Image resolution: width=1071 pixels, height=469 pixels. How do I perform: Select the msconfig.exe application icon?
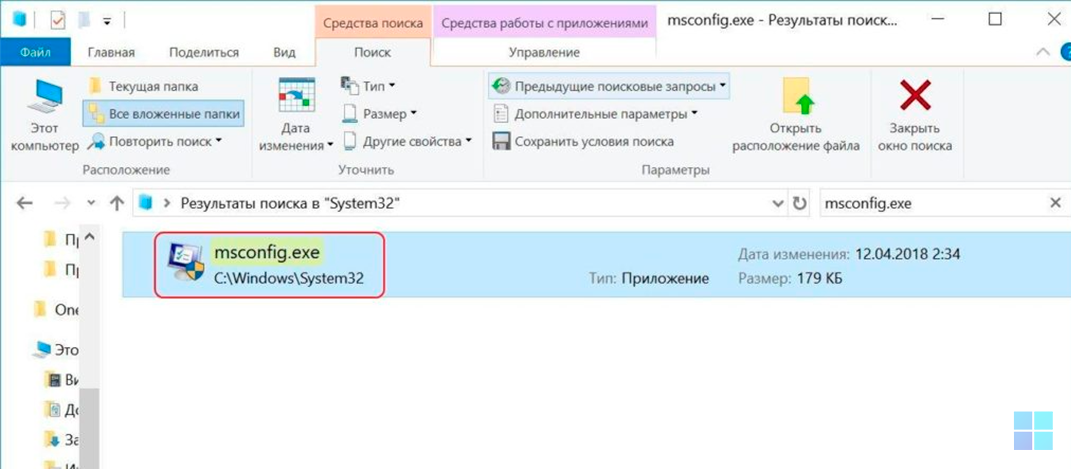click(185, 262)
